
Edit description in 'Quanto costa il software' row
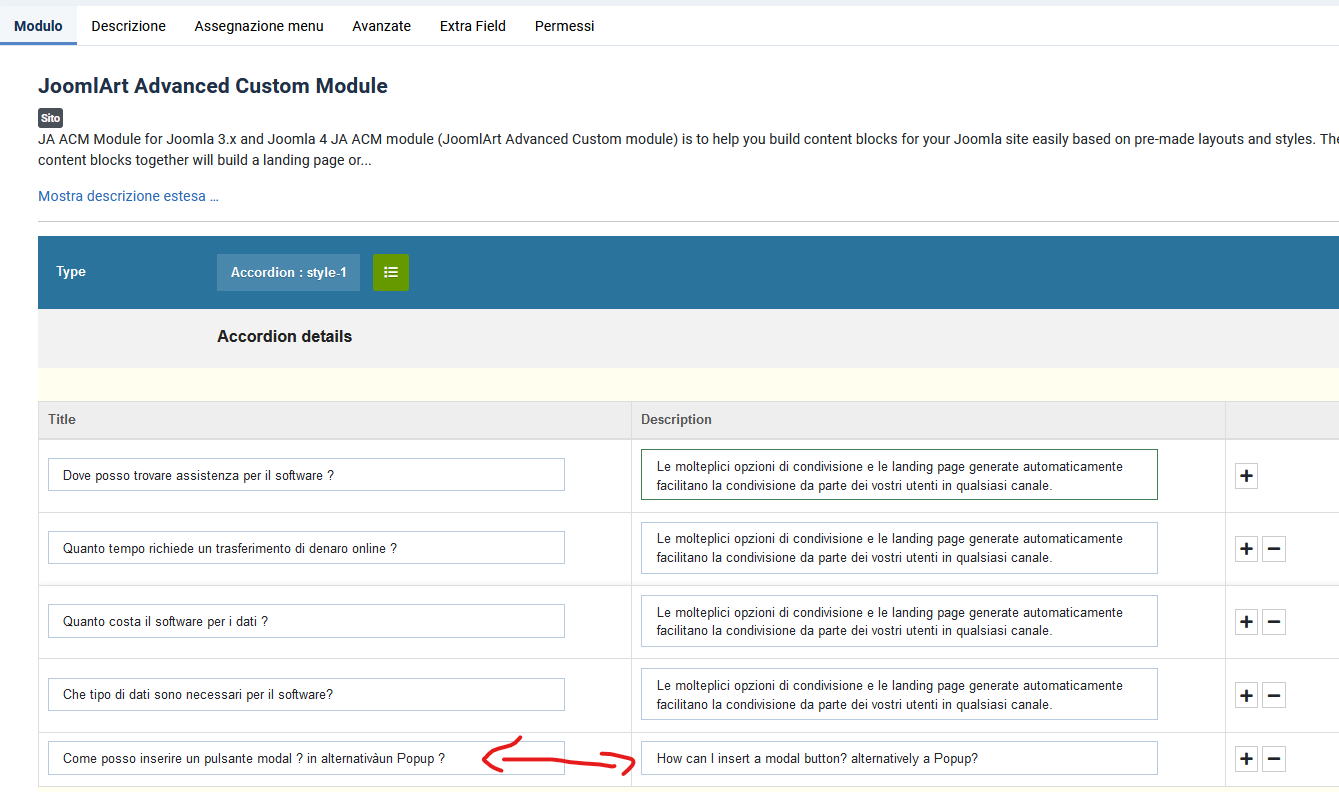tap(899, 621)
